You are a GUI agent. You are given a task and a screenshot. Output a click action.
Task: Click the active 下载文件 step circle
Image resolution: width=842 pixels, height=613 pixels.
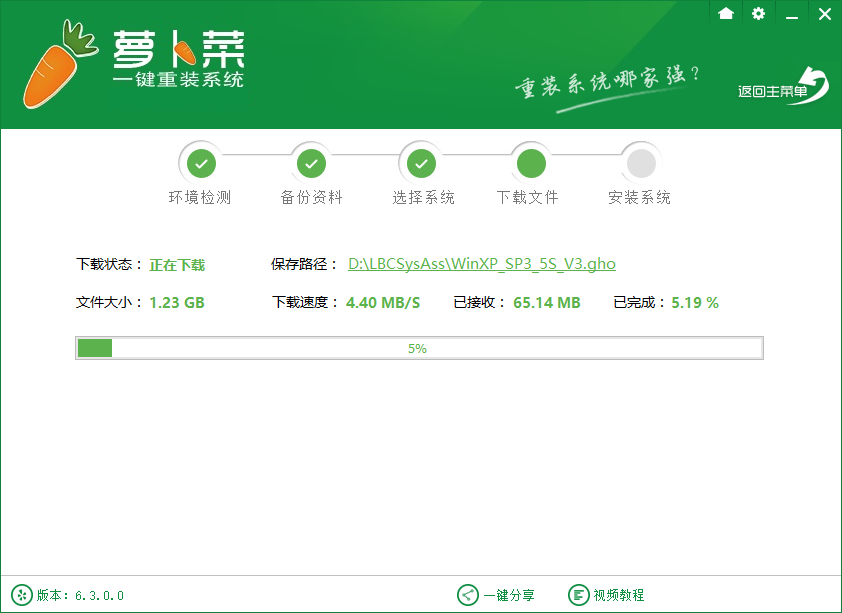tap(530, 162)
